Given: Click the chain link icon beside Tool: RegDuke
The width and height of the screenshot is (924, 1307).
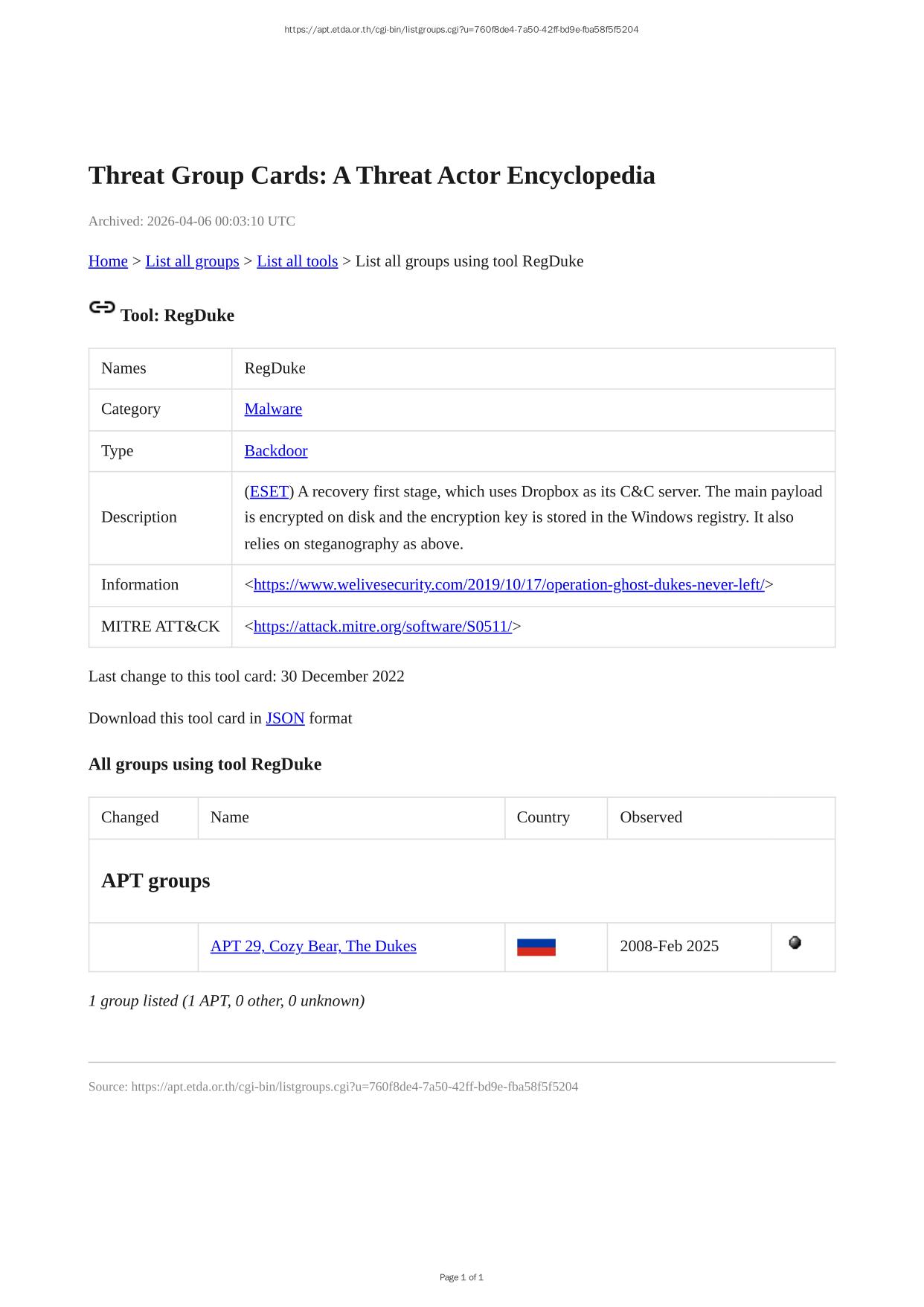Looking at the screenshot, I should [102, 307].
